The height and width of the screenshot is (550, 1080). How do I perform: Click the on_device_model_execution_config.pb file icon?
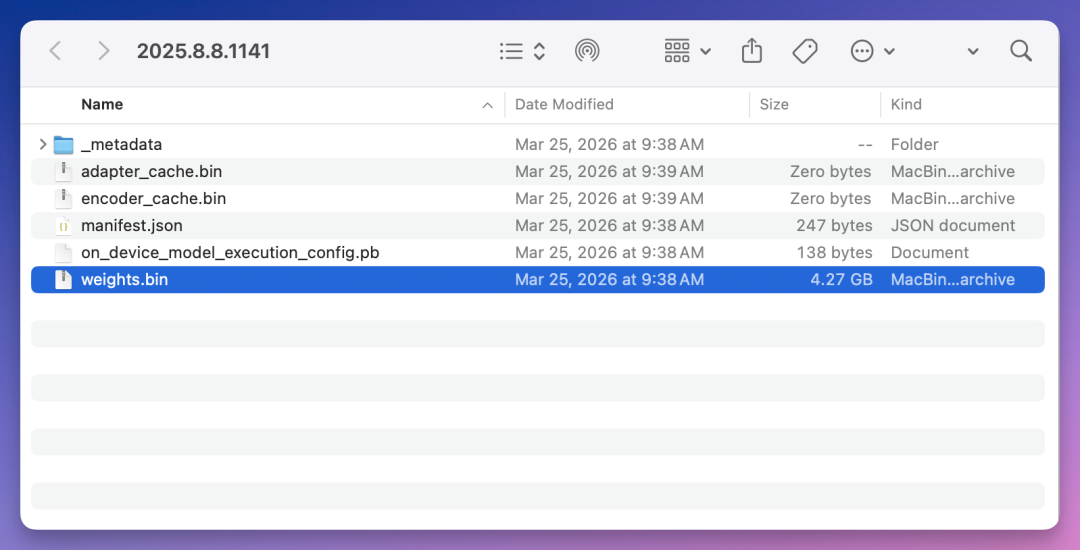pos(63,253)
